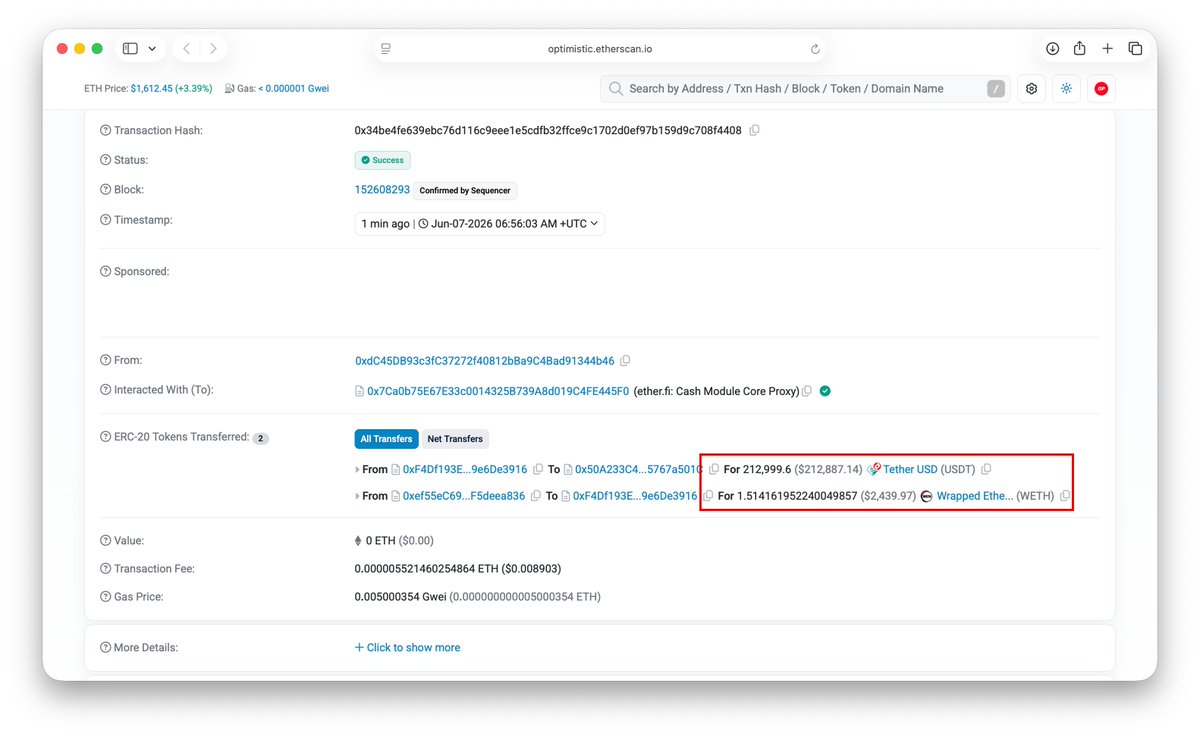This screenshot has width=1200, height=737.
Task: Open help for ERC-20 Tokens Transferred
Action: [106, 437]
